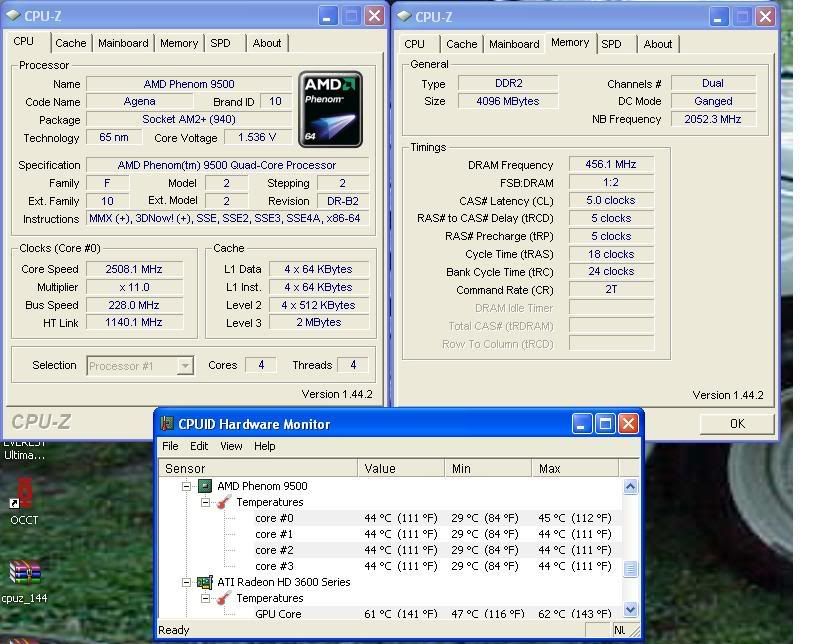Viewport: 840px width, 644px height.
Task: Click the HT Link value 1140.1 MHz
Action: click(134, 322)
